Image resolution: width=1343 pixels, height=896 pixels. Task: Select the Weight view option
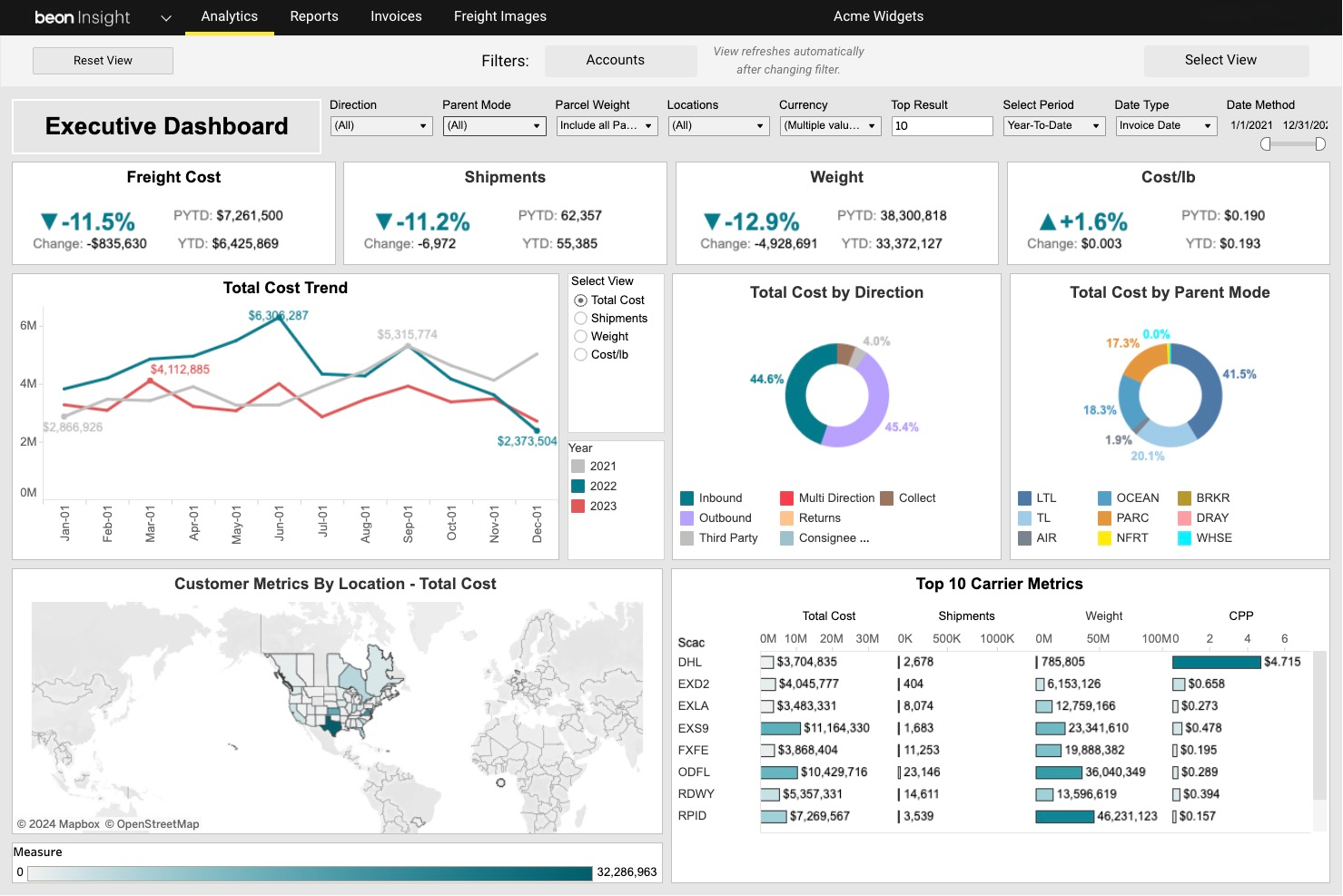point(581,336)
